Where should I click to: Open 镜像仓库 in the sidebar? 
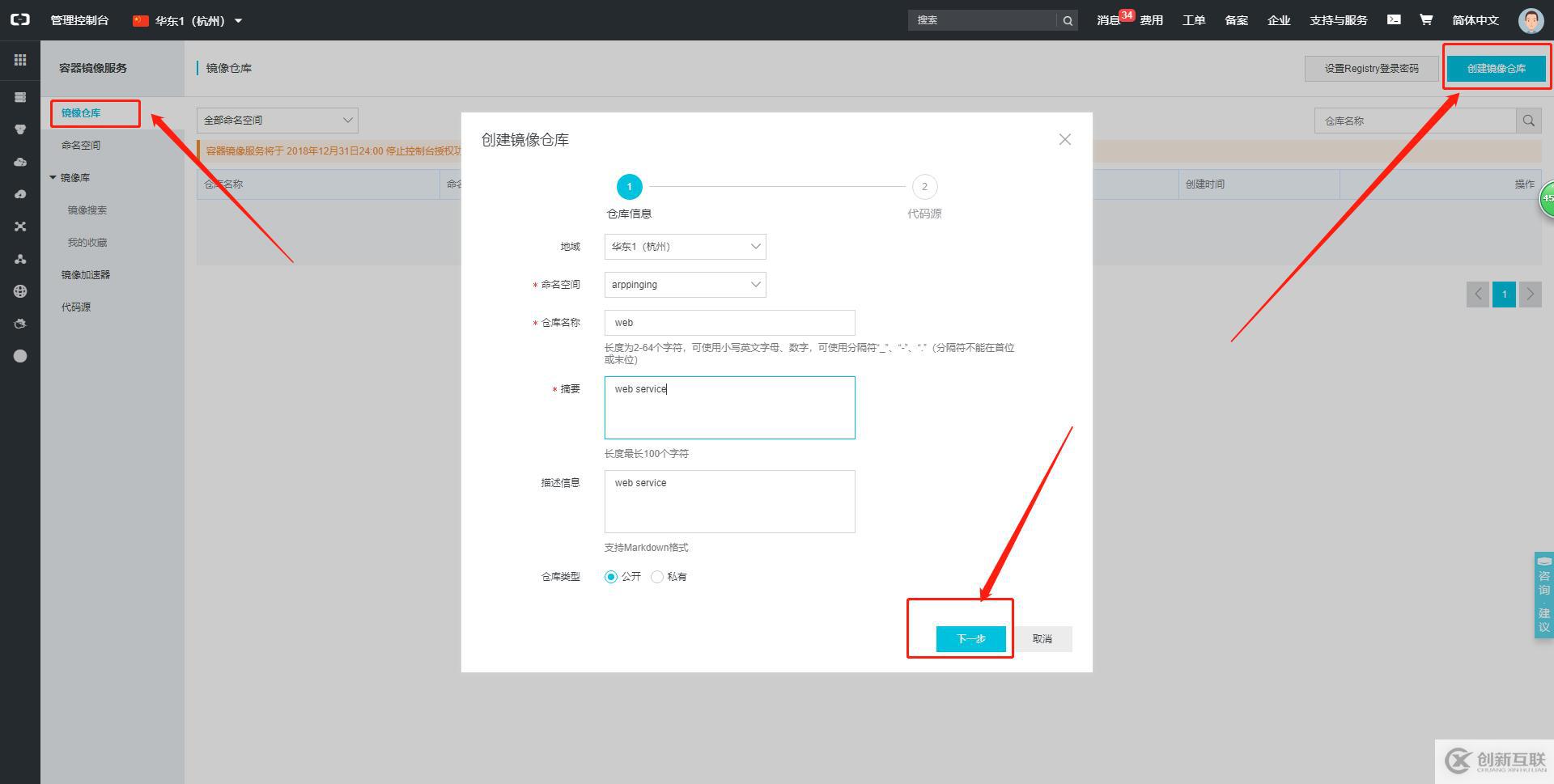(x=81, y=113)
